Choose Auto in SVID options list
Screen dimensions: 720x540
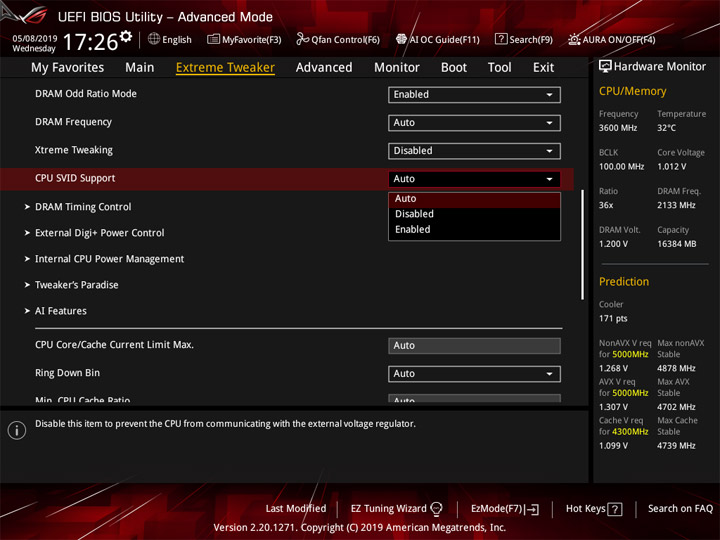[x=474, y=199]
